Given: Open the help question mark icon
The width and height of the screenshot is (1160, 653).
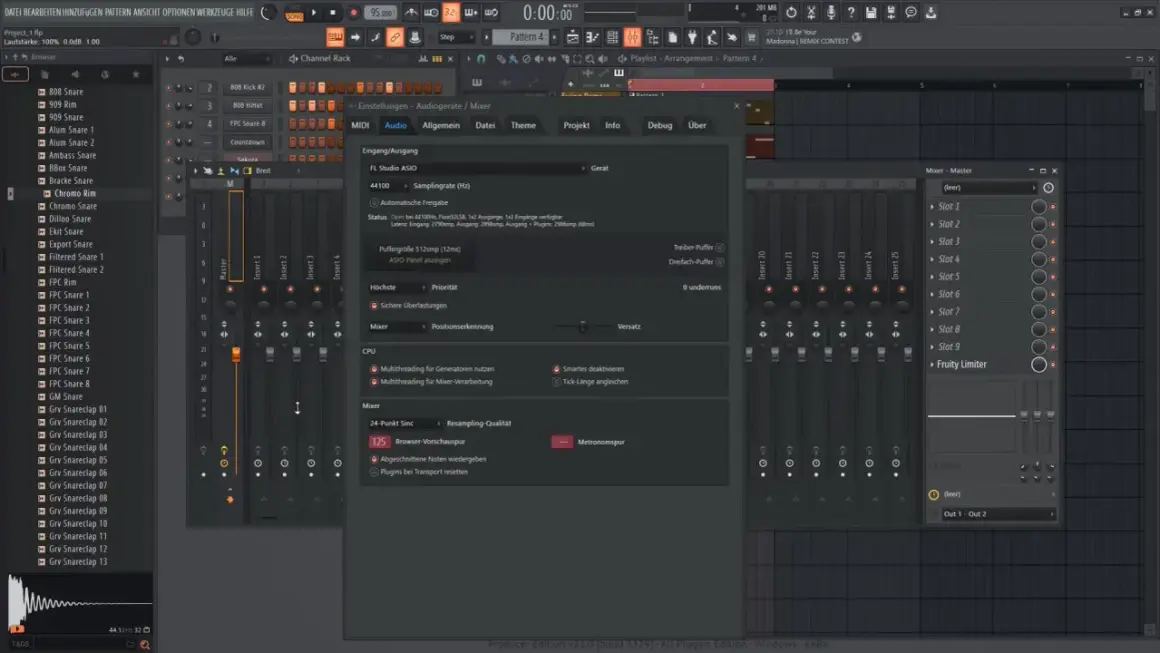Looking at the screenshot, I should (851, 13).
